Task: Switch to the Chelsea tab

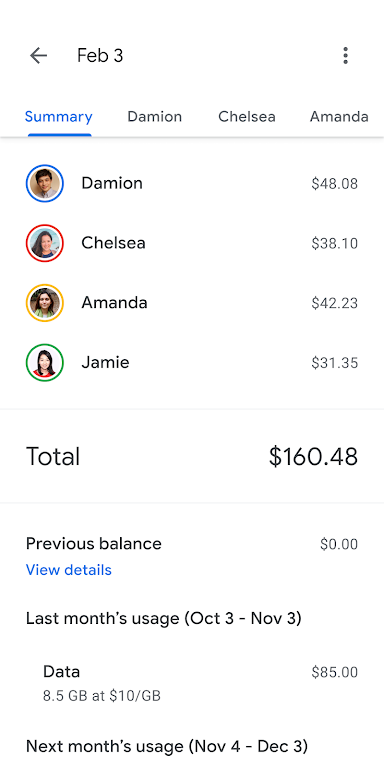Action: [x=247, y=117]
